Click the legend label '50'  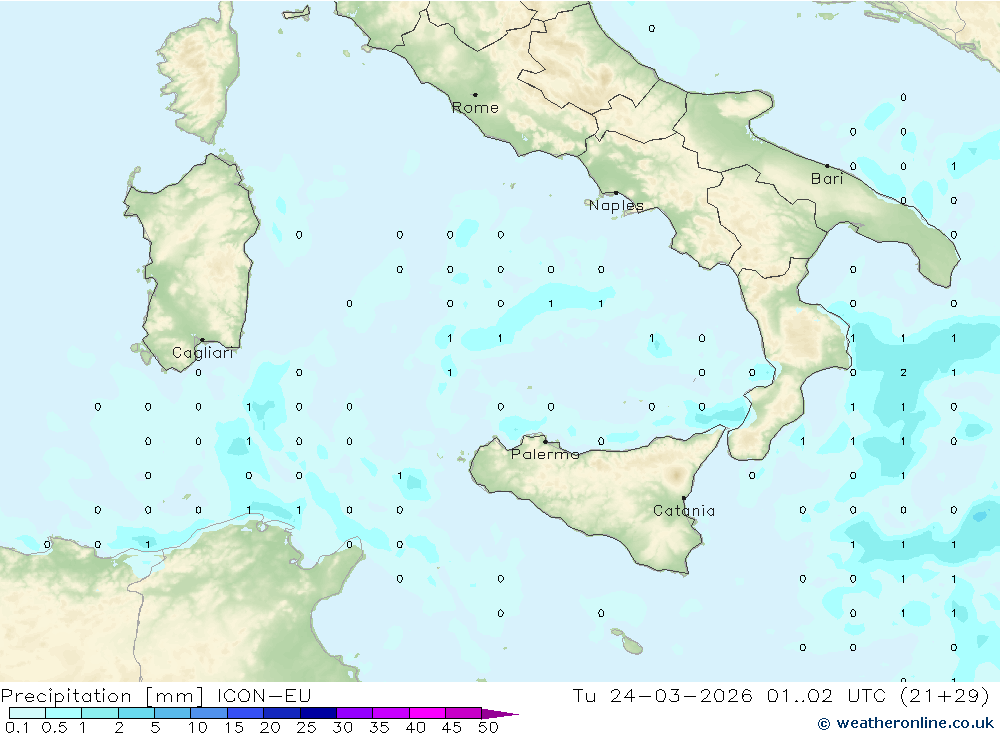click(489, 727)
